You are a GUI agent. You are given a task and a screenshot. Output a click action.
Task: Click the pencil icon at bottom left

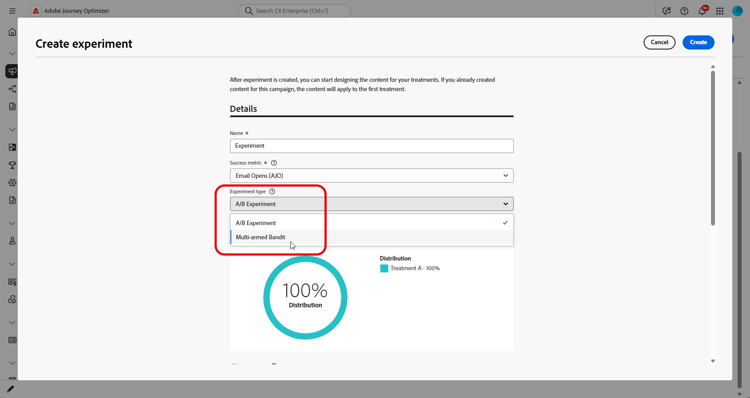click(11, 389)
